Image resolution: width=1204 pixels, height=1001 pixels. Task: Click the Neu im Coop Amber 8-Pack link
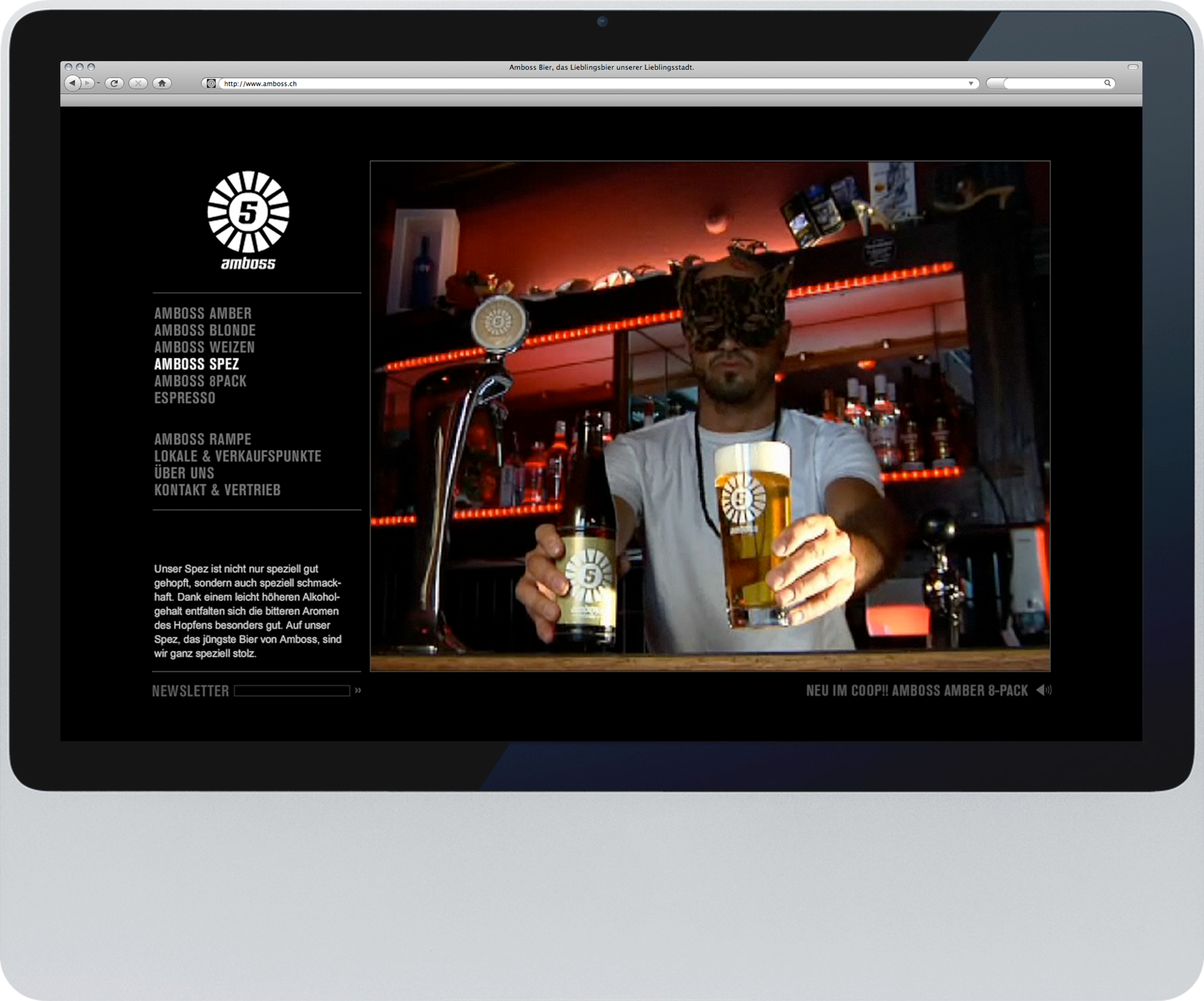click(917, 691)
